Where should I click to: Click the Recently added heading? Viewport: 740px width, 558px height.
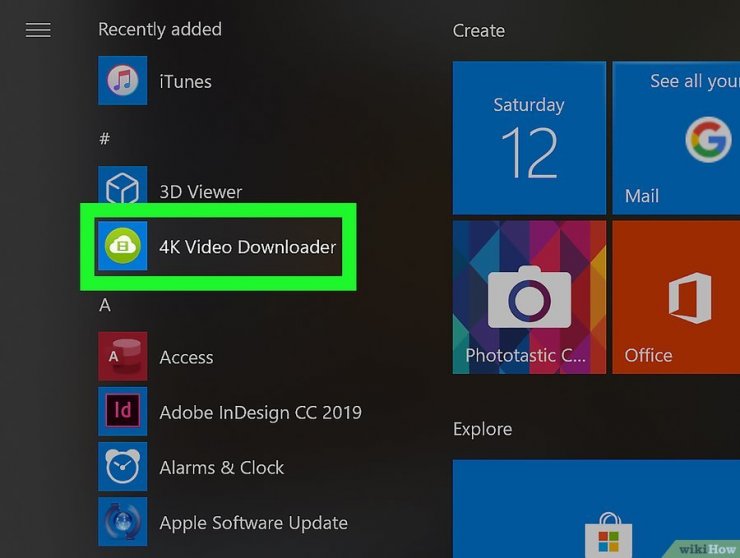click(x=160, y=29)
